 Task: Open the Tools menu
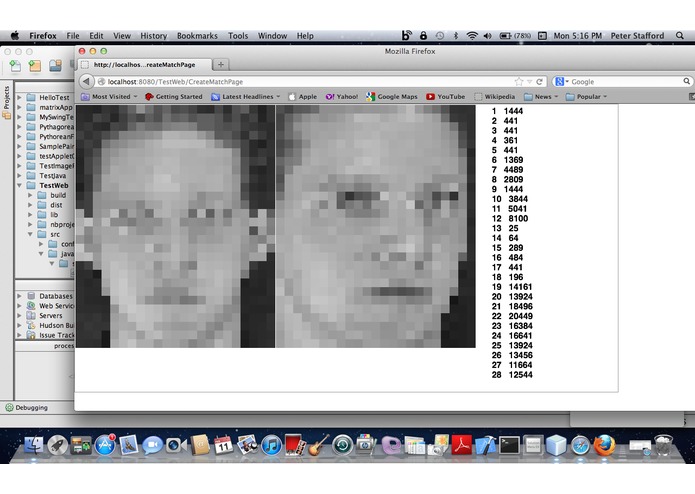[238, 36]
